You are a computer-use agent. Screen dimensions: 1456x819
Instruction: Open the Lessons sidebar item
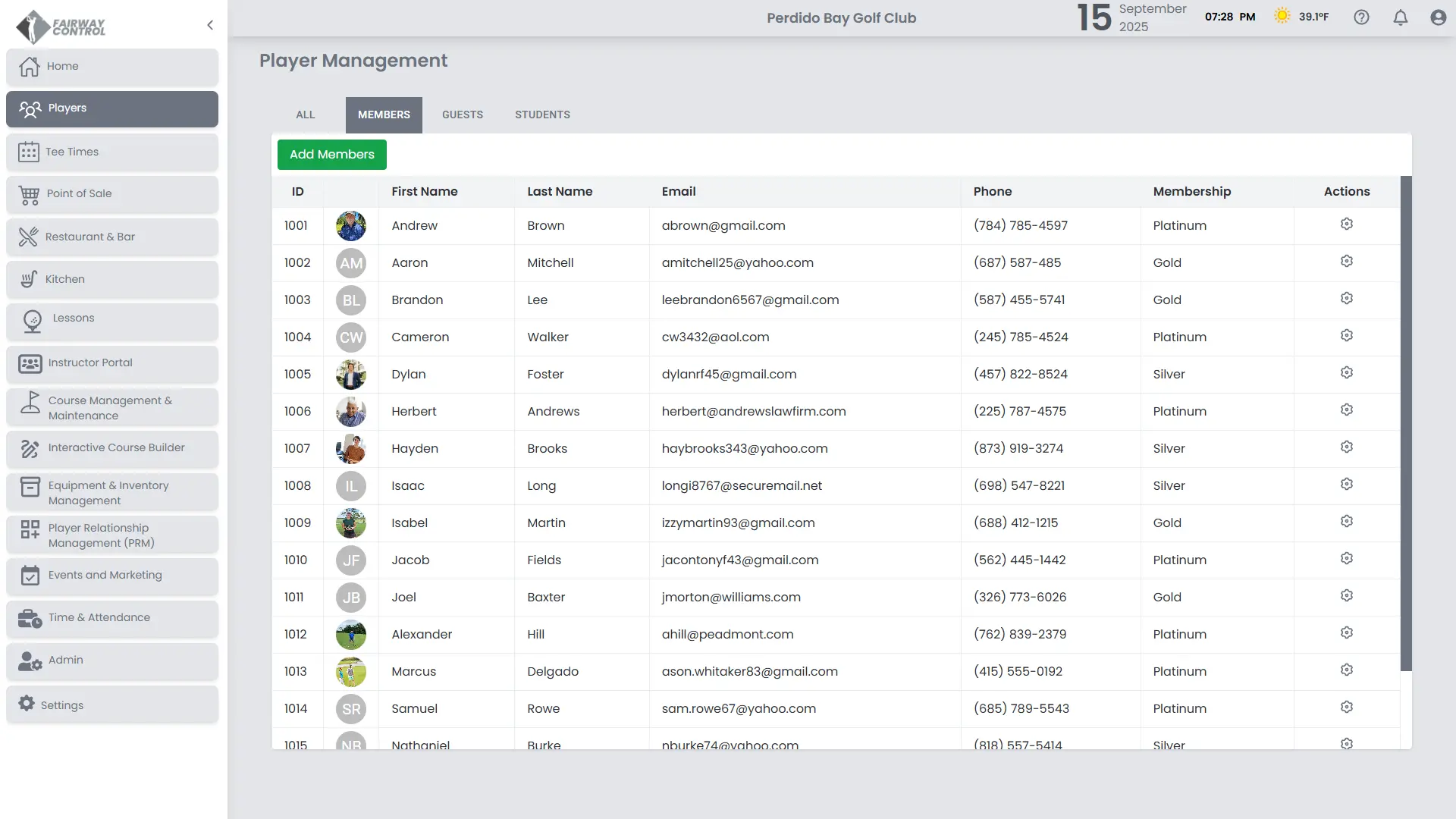point(73,318)
